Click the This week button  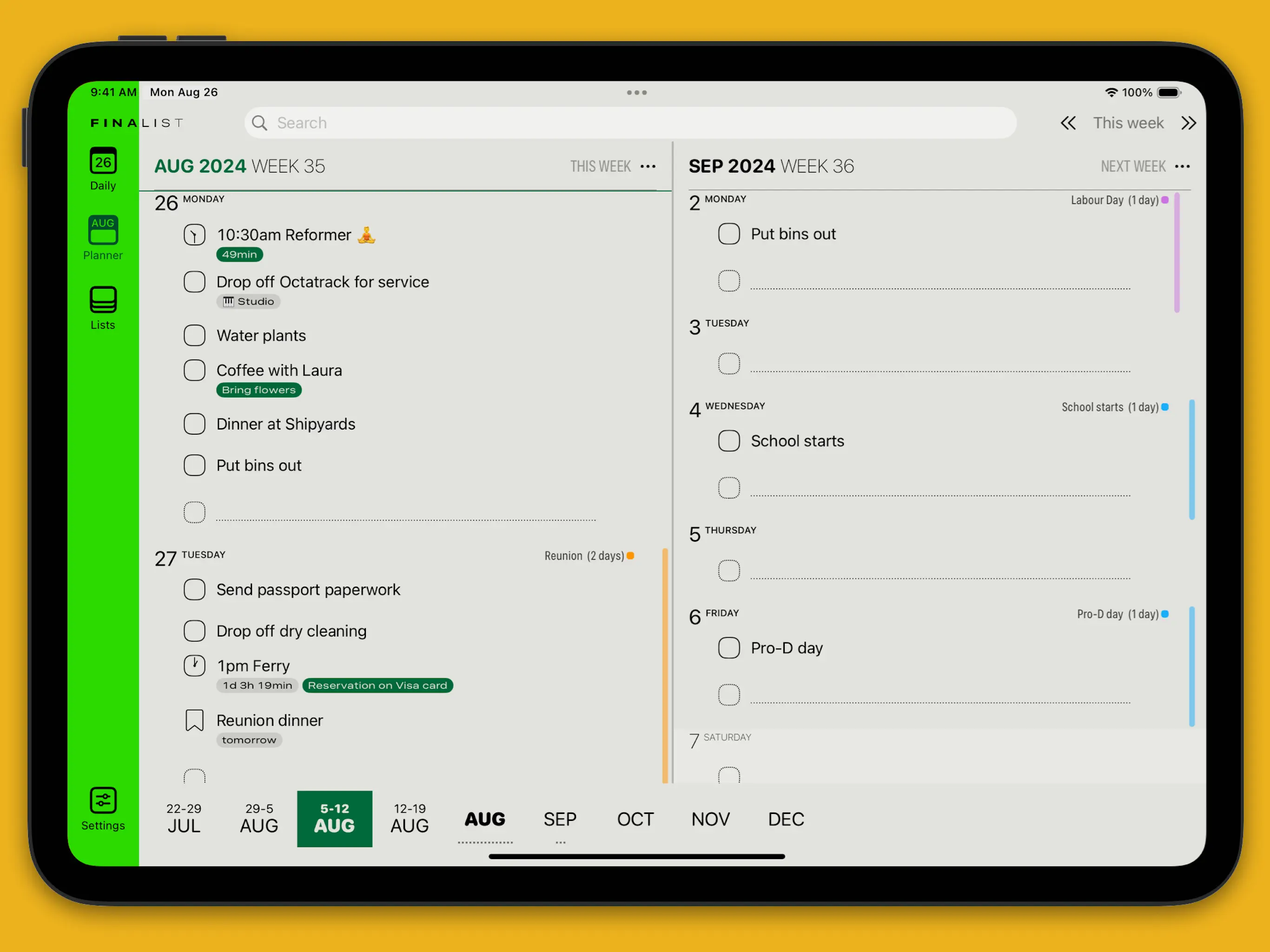click(1128, 123)
